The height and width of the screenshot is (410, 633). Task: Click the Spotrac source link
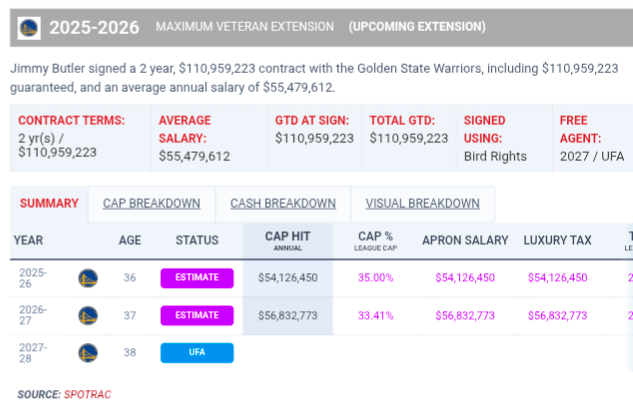[x=86, y=394]
